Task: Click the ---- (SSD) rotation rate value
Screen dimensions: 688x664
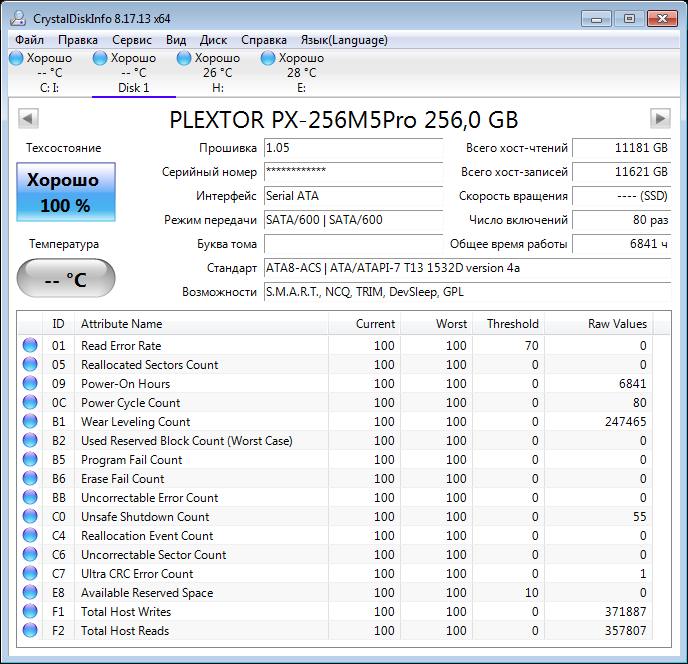Action: [622, 196]
